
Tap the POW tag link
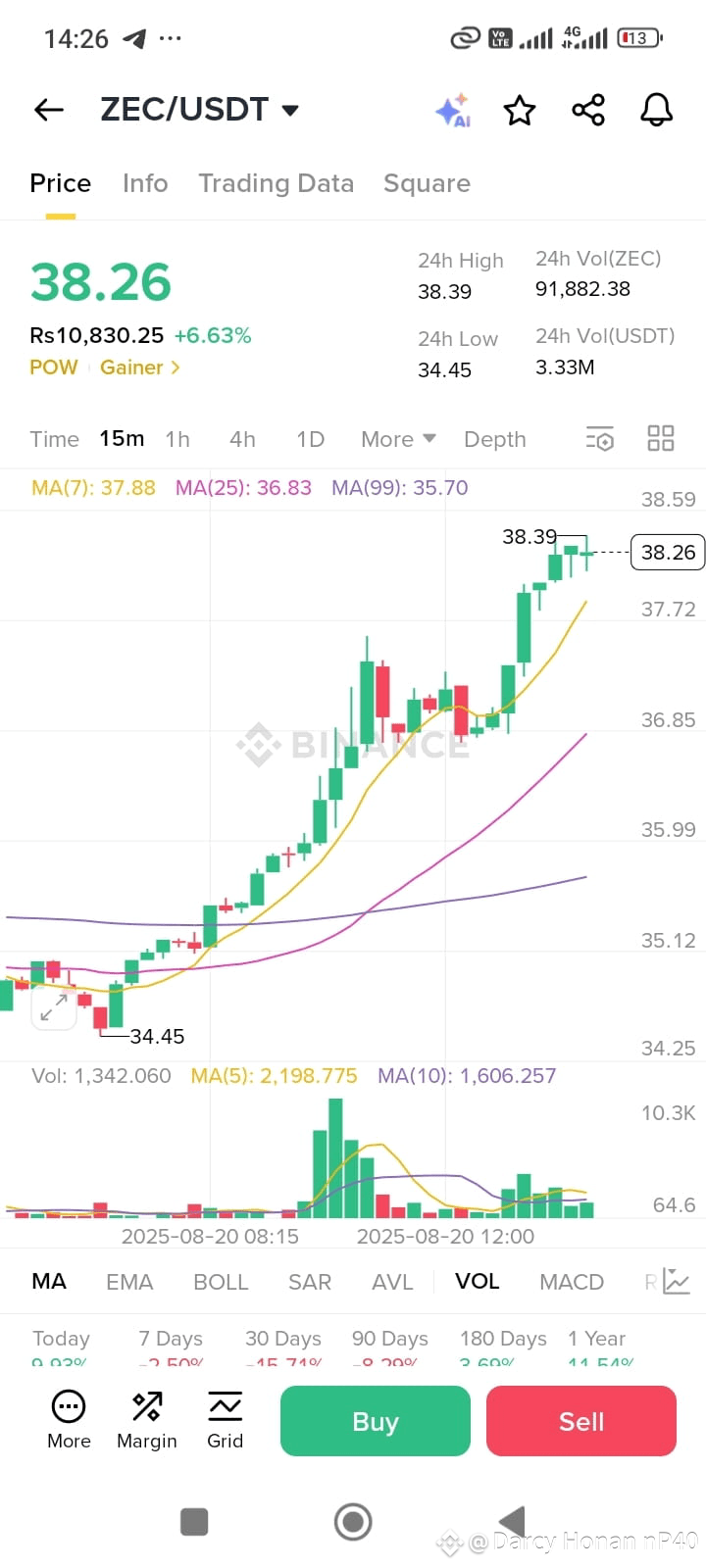[54, 367]
